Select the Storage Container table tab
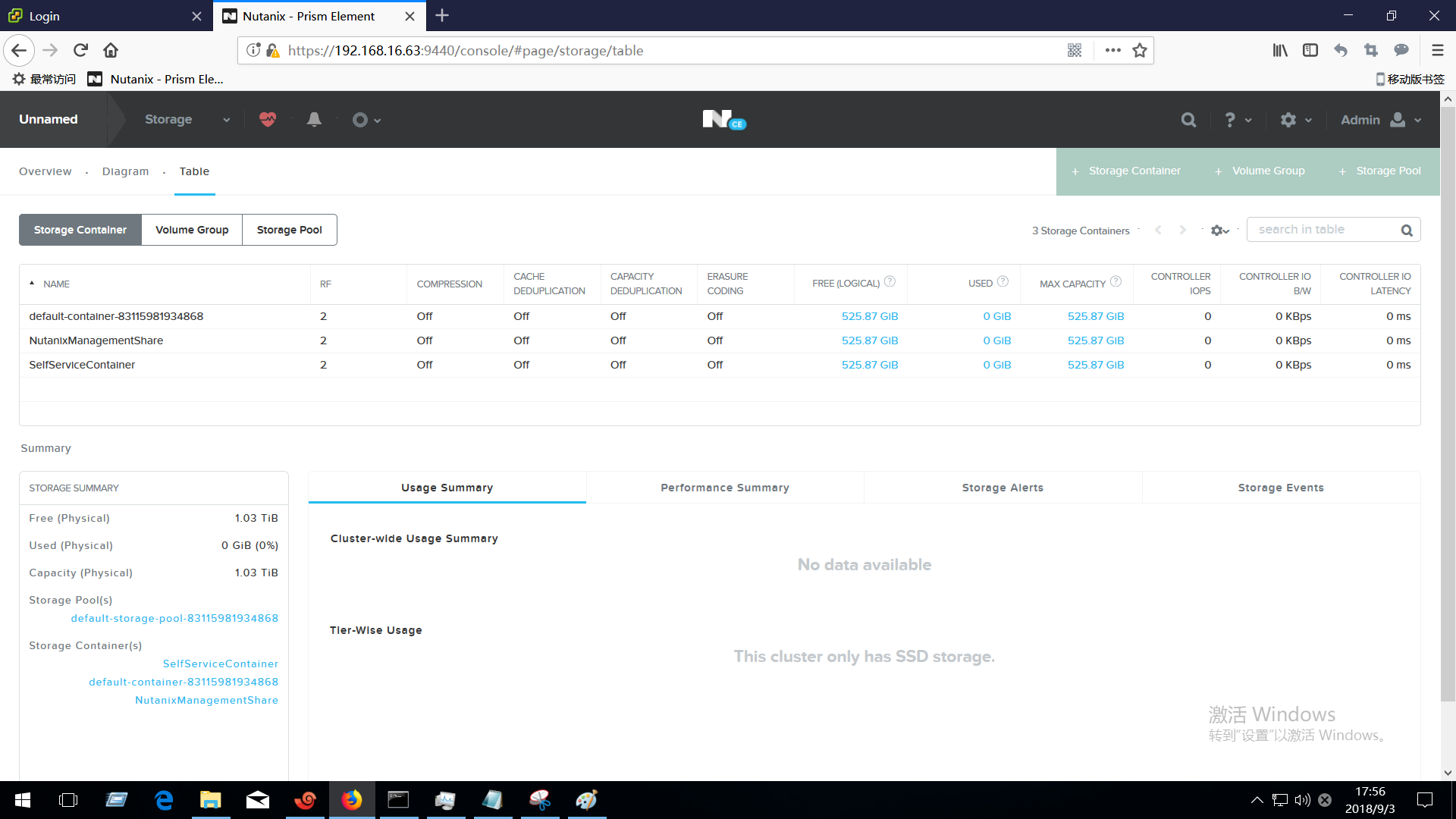 [80, 230]
